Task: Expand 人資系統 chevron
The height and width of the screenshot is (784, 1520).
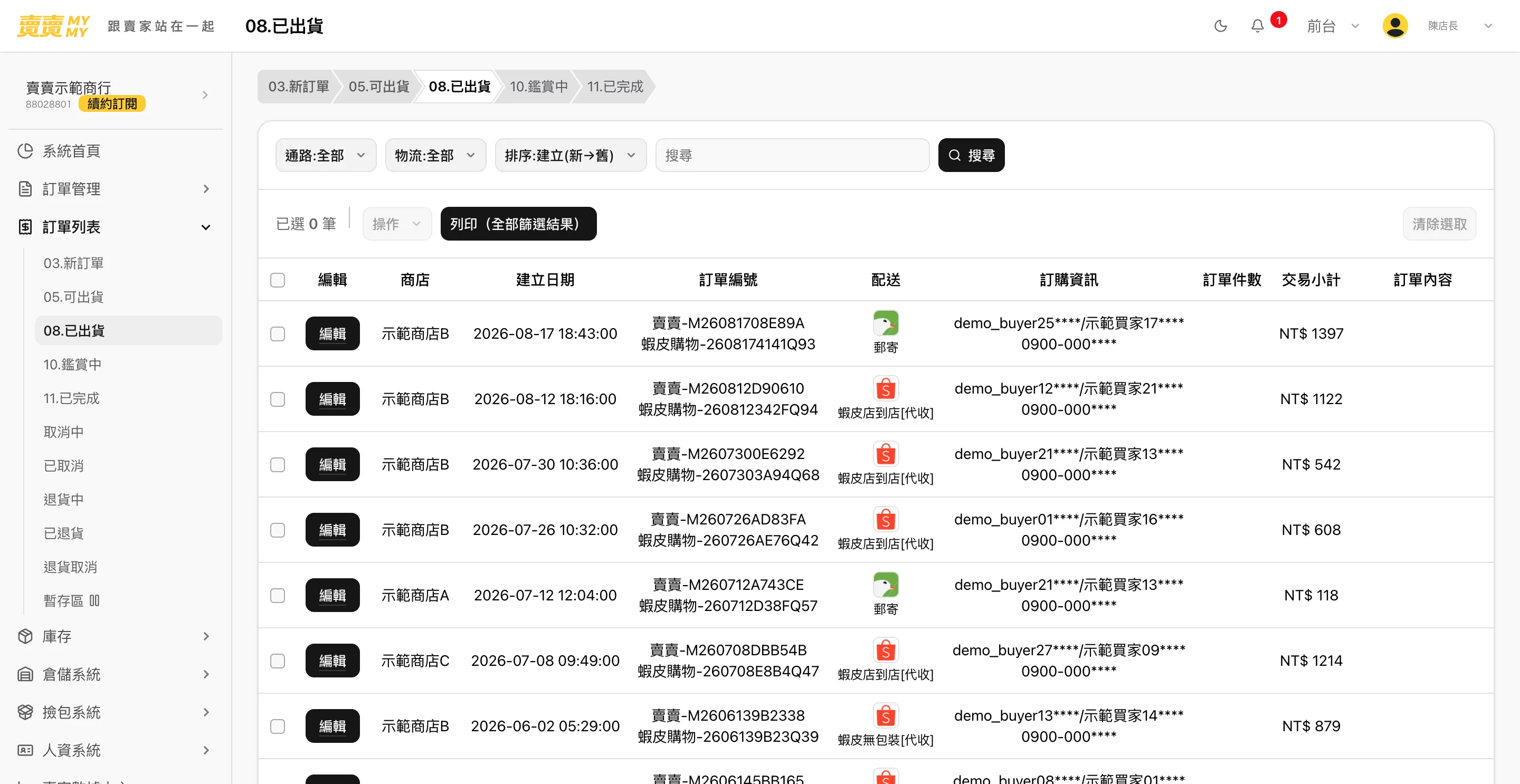Action: point(206,750)
